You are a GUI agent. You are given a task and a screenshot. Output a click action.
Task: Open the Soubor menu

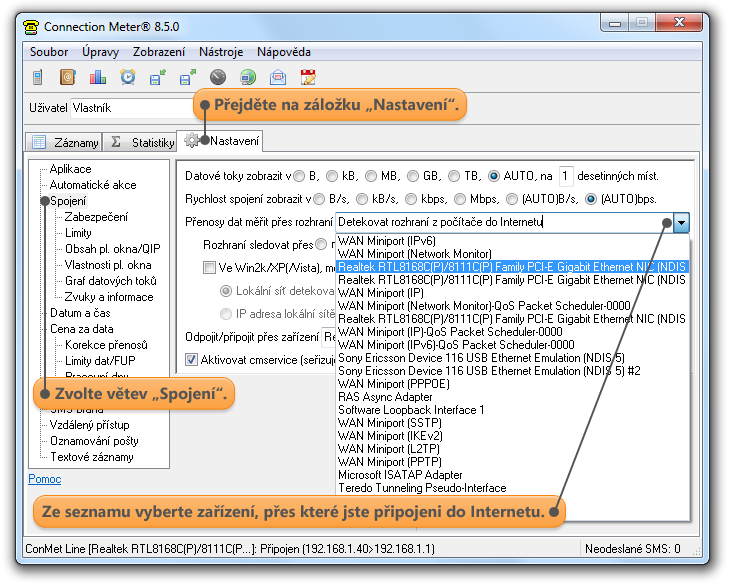click(x=49, y=52)
